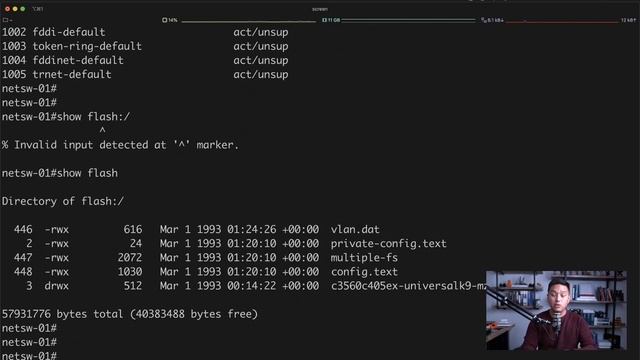The width and height of the screenshot is (640, 360).
Task: Click the last 'netsw-01#' prompt at bottom
Action: click(x=29, y=355)
